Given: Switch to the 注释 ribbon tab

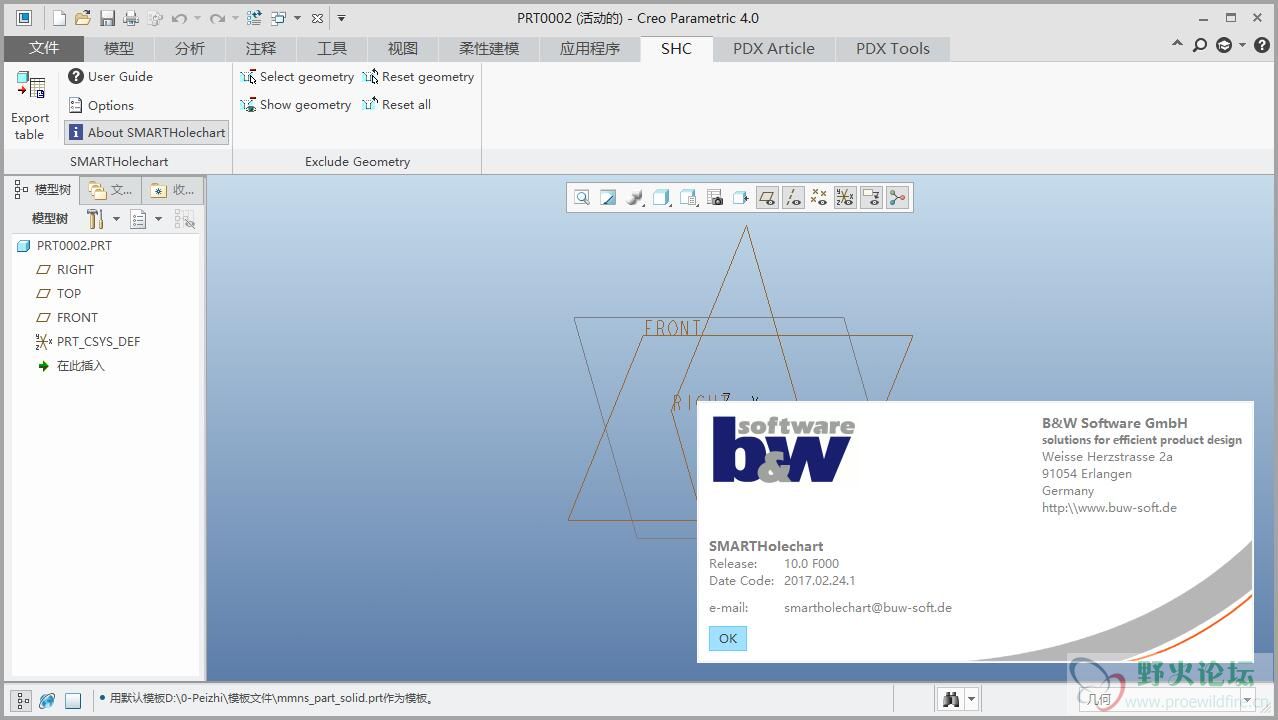Looking at the screenshot, I should coord(260,48).
